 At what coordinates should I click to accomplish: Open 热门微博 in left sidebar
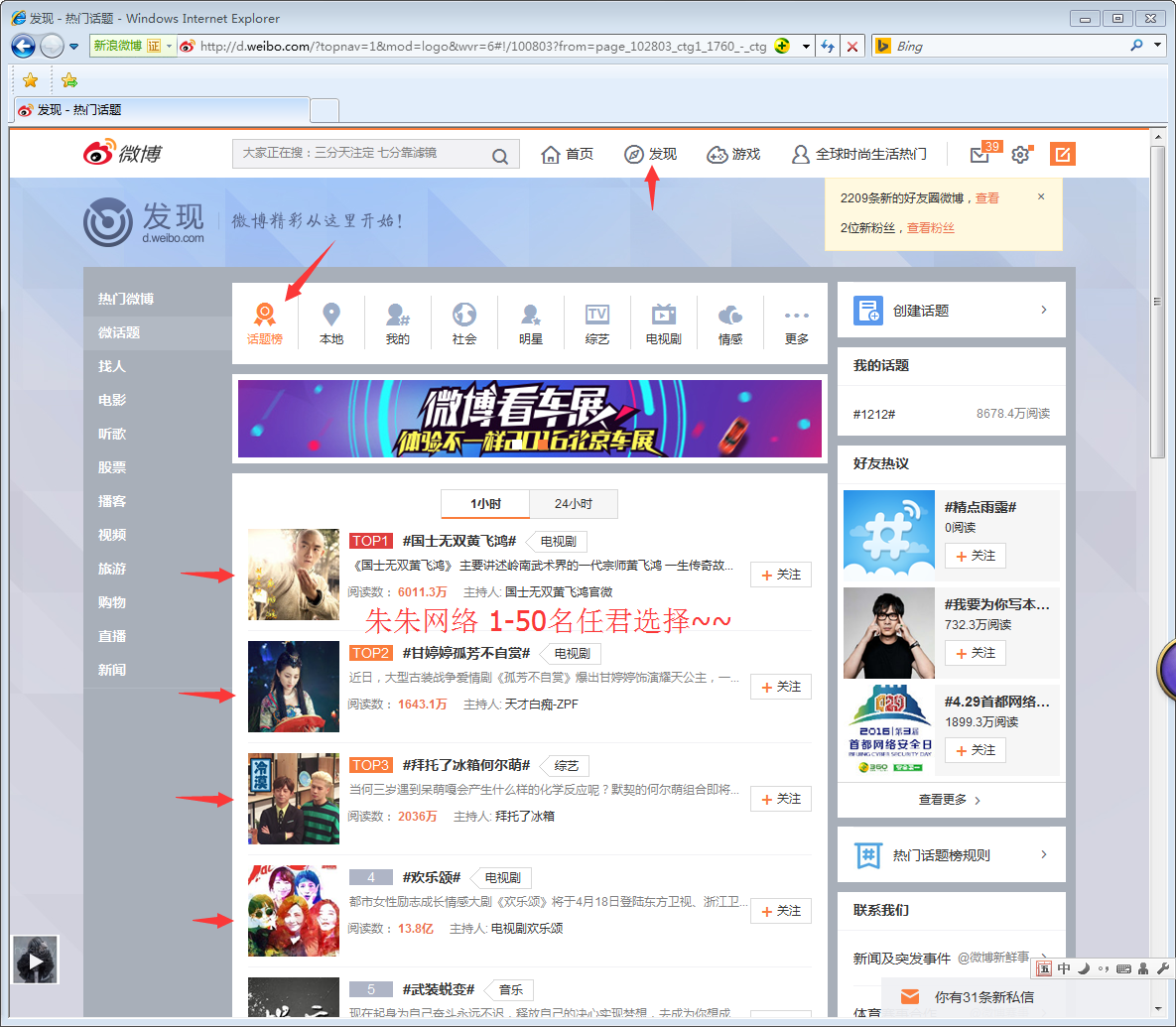tap(126, 299)
